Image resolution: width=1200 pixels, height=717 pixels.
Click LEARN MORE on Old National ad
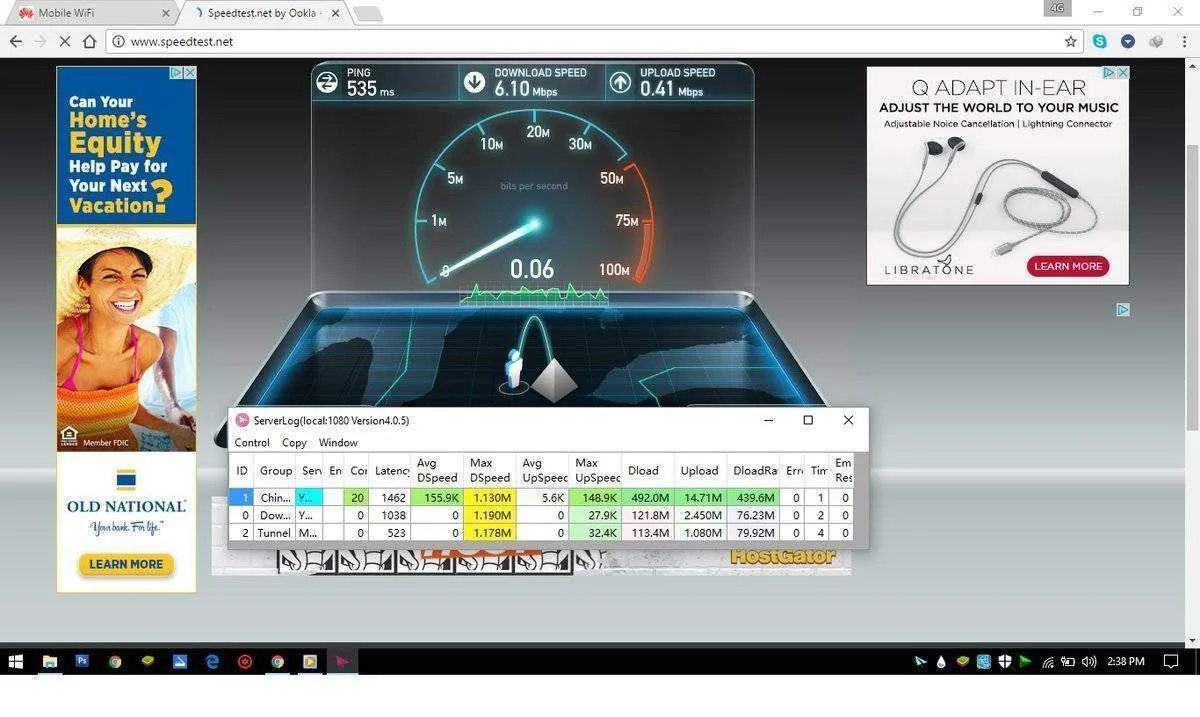coord(126,564)
